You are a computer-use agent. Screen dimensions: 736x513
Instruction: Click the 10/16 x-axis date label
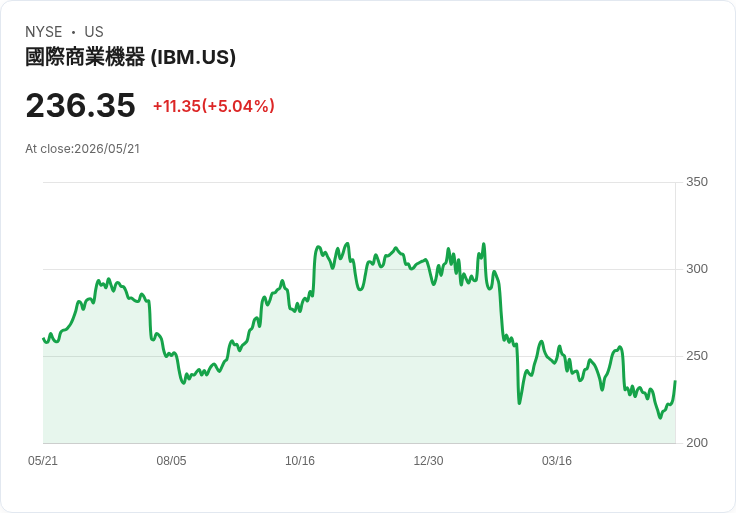click(x=300, y=460)
